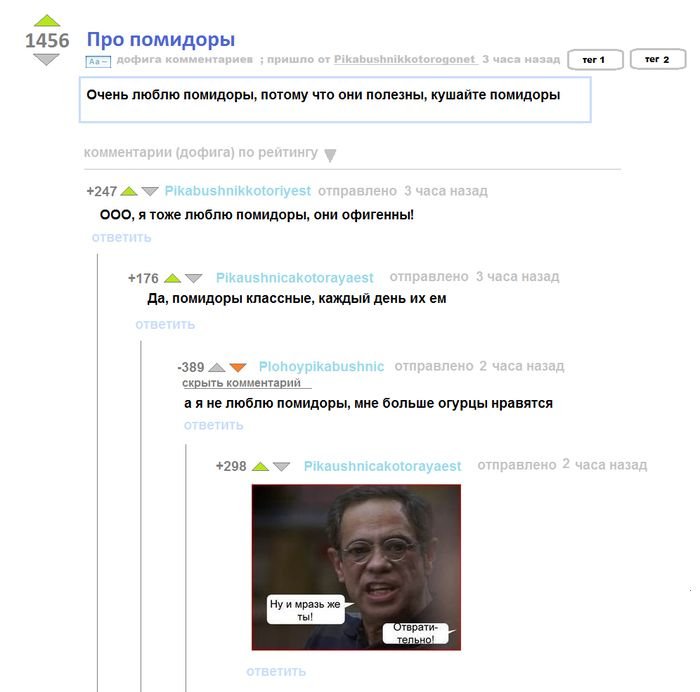Downvote the post Про помидоры
This screenshot has height=692, width=700.
46,59
